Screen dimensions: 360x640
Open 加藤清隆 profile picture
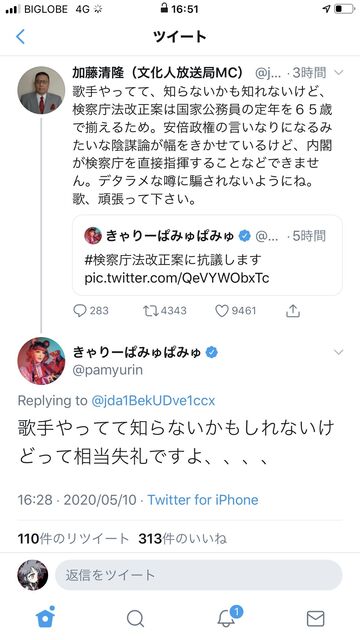click(41, 90)
